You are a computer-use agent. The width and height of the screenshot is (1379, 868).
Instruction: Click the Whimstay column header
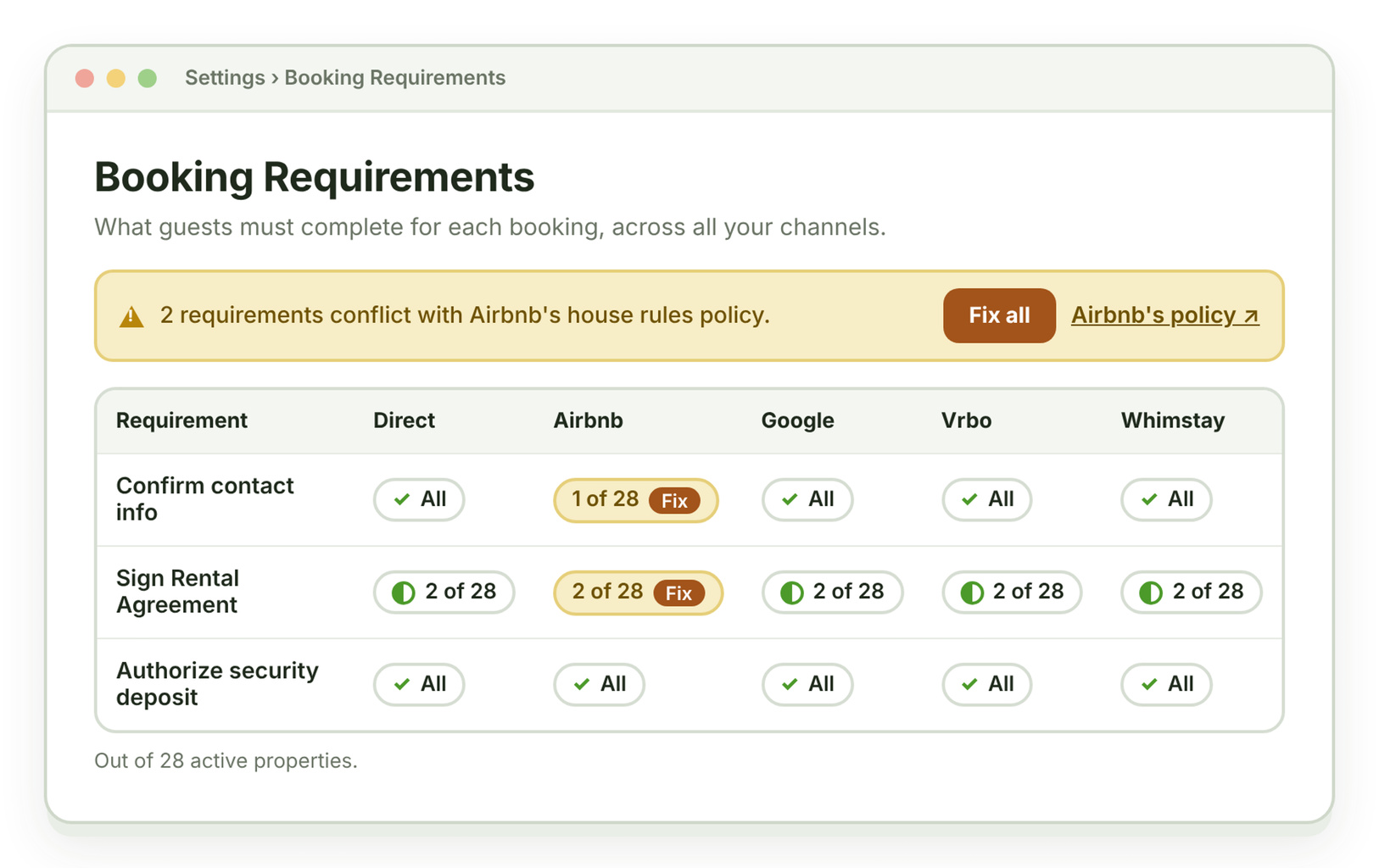tap(1173, 420)
